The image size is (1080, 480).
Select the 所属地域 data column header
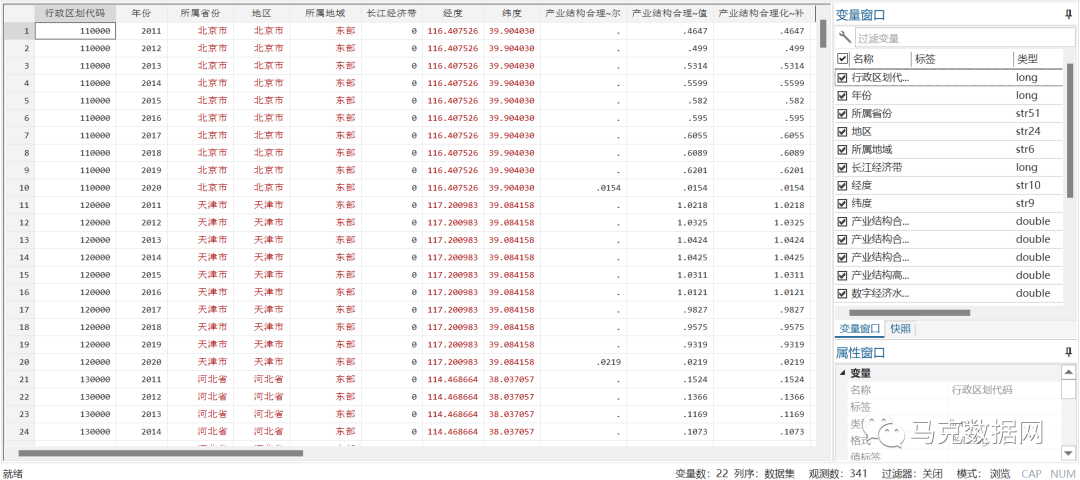[325, 13]
